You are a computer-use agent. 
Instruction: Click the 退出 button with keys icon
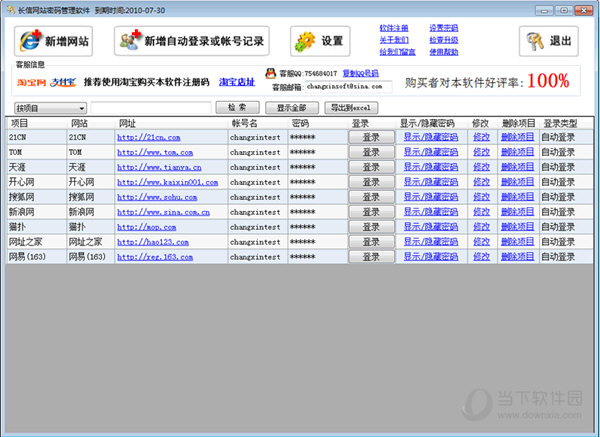click(x=548, y=41)
